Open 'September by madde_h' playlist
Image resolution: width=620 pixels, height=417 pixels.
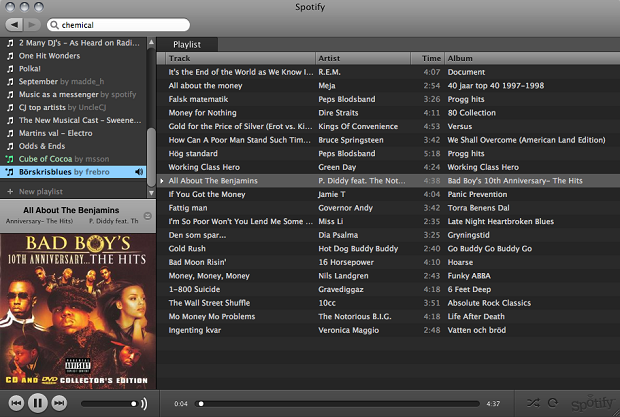[73, 81]
